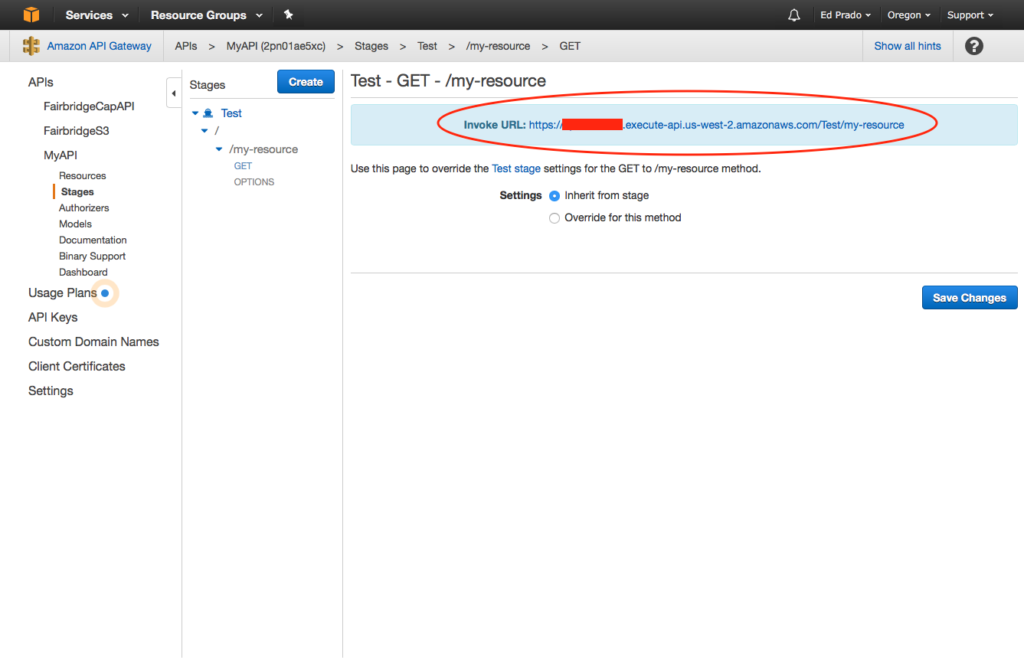Click the help question mark icon
This screenshot has width=1024, height=660.
click(x=974, y=46)
